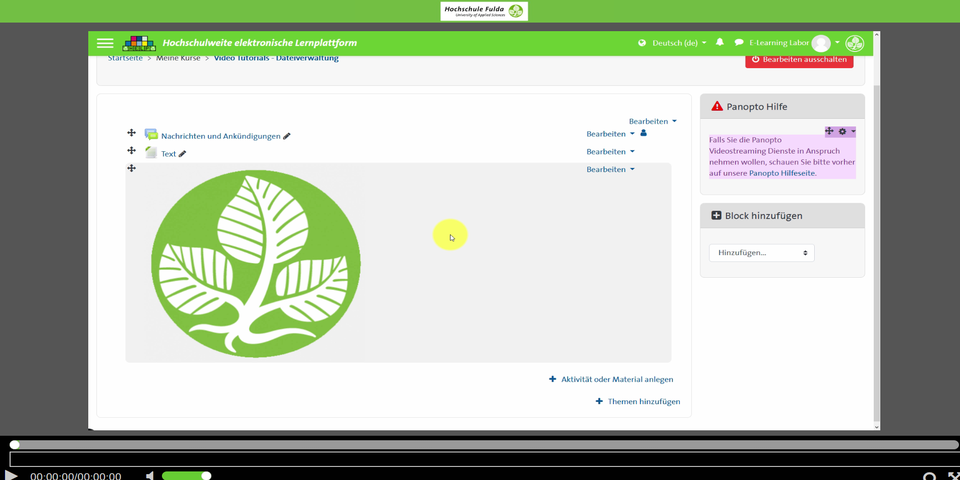The width and height of the screenshot is (960, 480).
Task: Click Startseite in the breadcrumb
Action: click(126, 58)
